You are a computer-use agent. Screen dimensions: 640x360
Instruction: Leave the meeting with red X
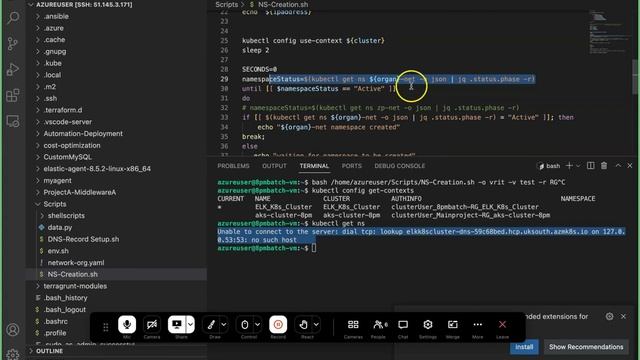tap(502, 324)
